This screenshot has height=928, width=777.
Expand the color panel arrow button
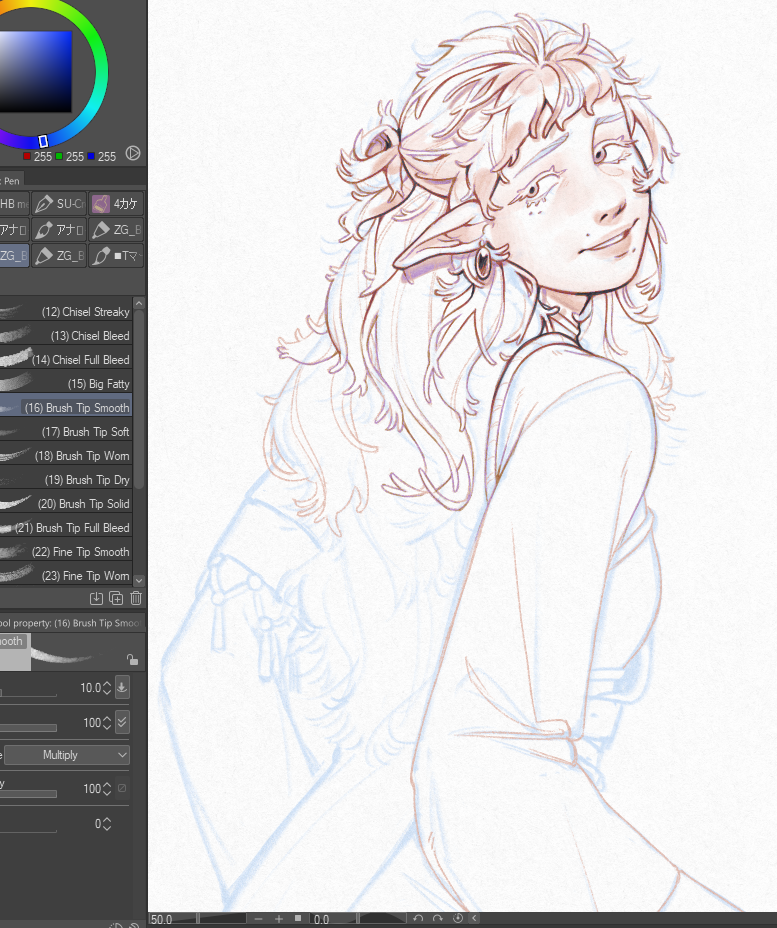(x=133, y=154)
